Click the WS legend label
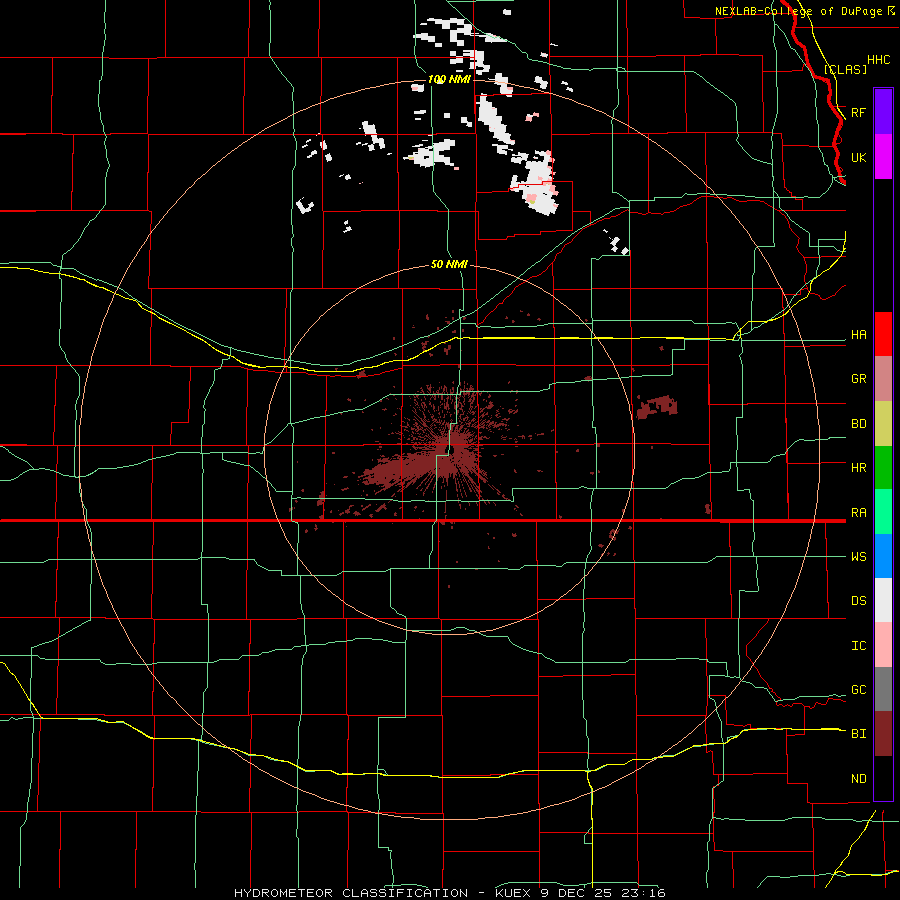The height and width of the screenshot is (900, 900). coord(859,557)
